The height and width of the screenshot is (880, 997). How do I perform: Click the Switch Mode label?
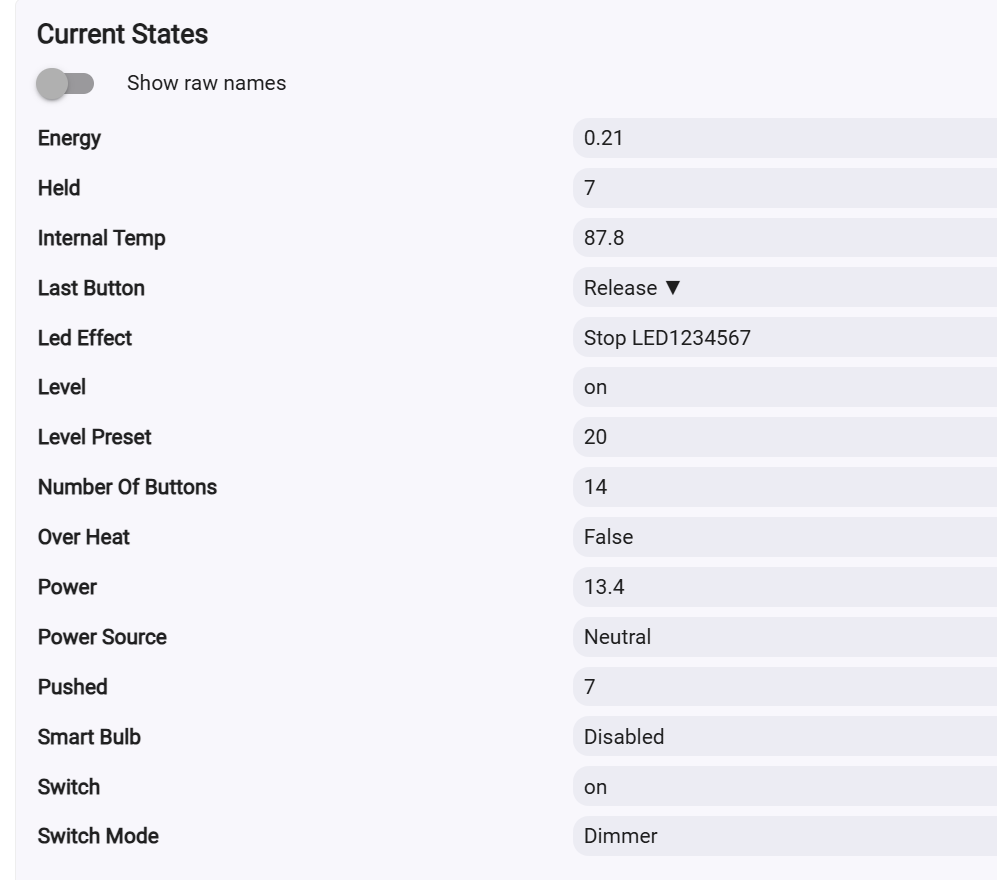[x=98, y=836]
